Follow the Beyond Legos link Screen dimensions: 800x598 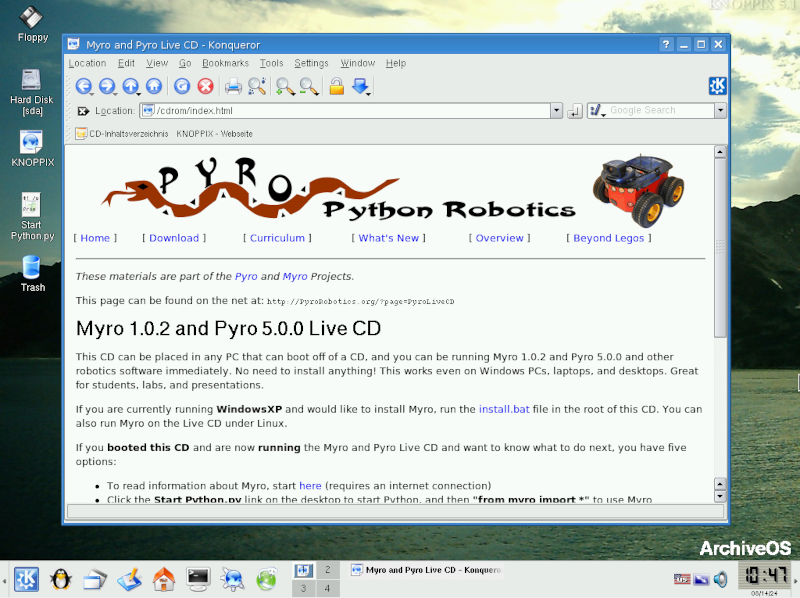click(609, 238)
